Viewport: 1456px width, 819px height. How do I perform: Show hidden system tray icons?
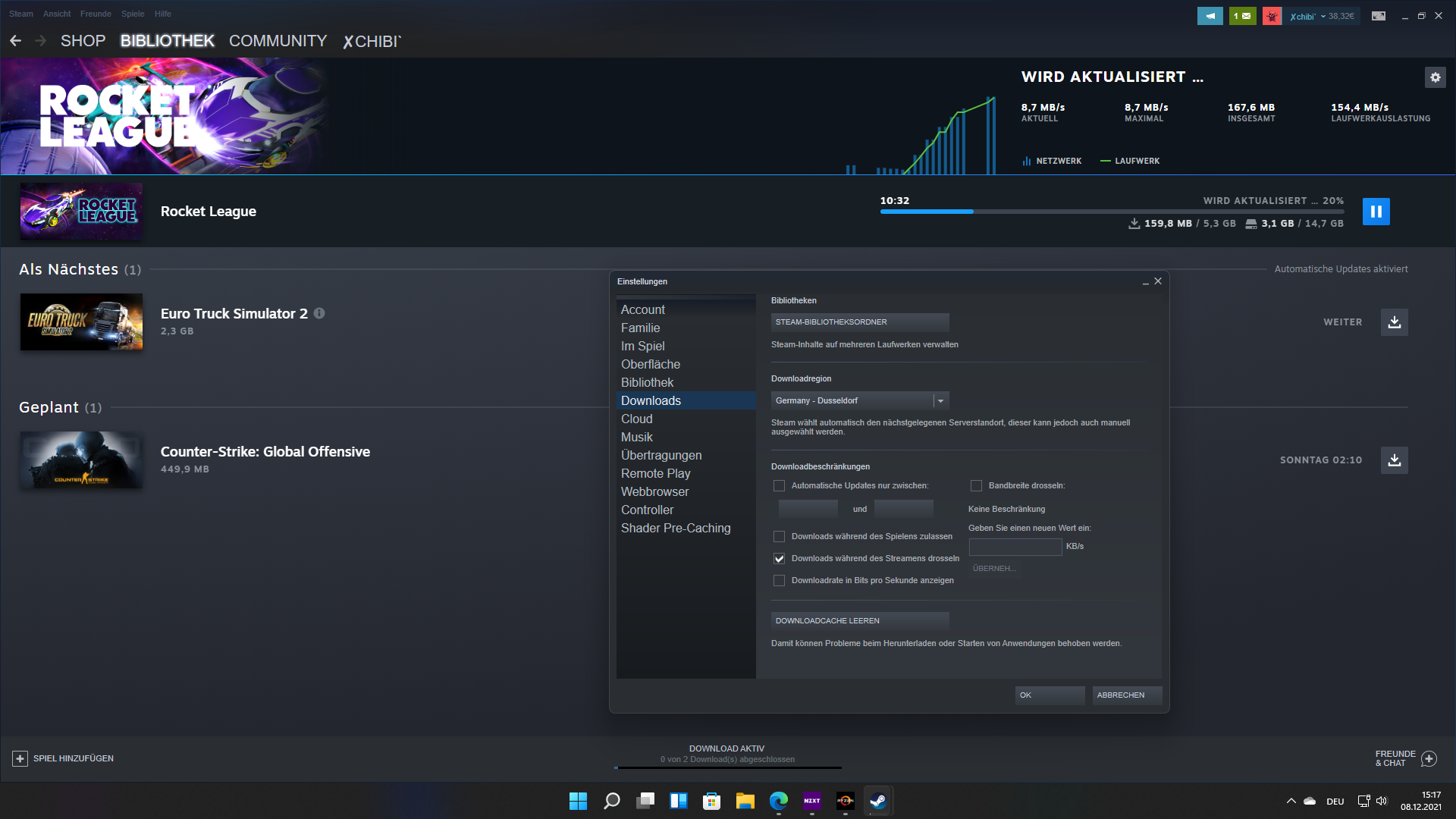pyautogui.click(x=1291, y=801)
